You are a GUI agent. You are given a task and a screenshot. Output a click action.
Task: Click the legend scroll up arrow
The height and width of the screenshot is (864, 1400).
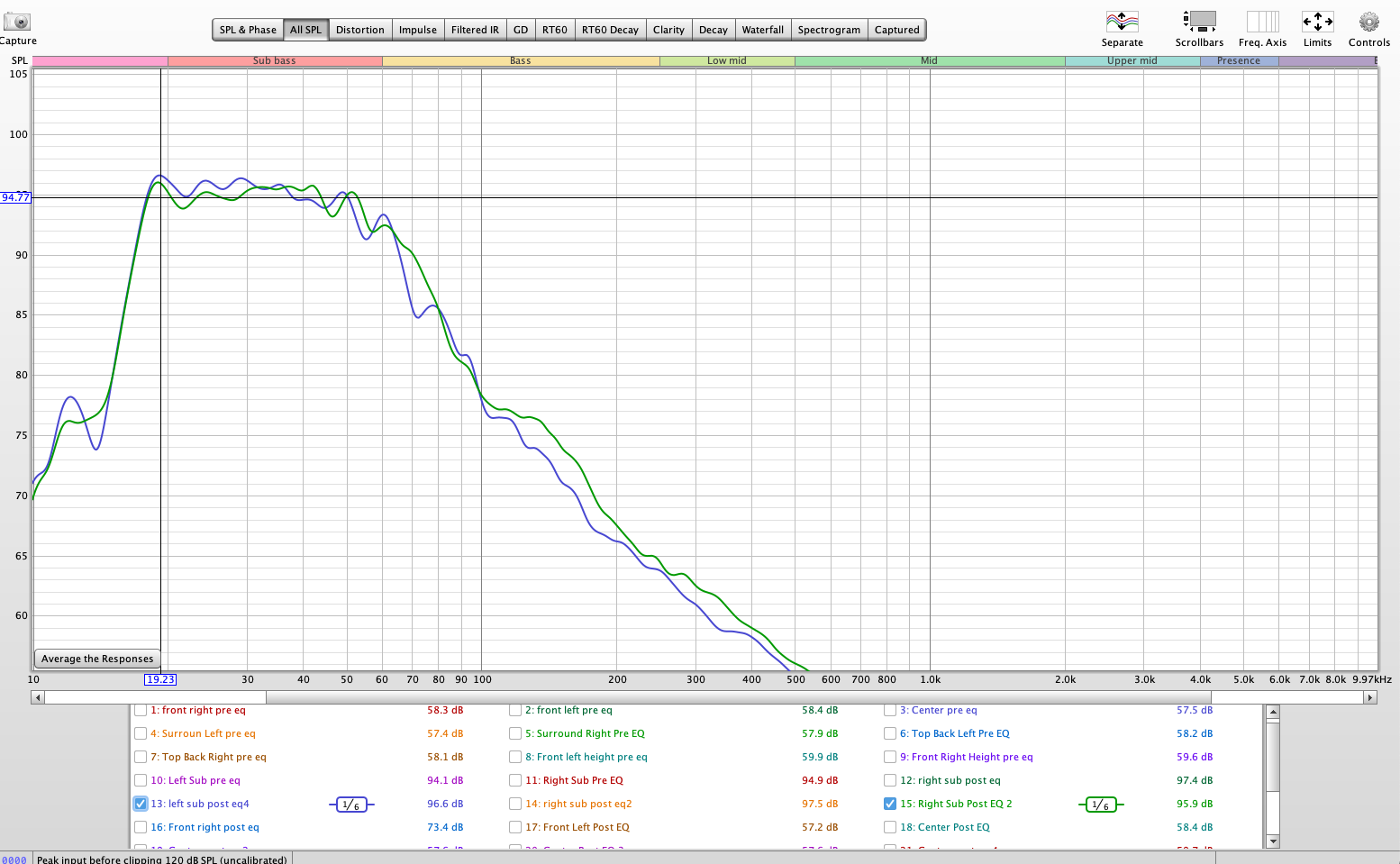1273,713
